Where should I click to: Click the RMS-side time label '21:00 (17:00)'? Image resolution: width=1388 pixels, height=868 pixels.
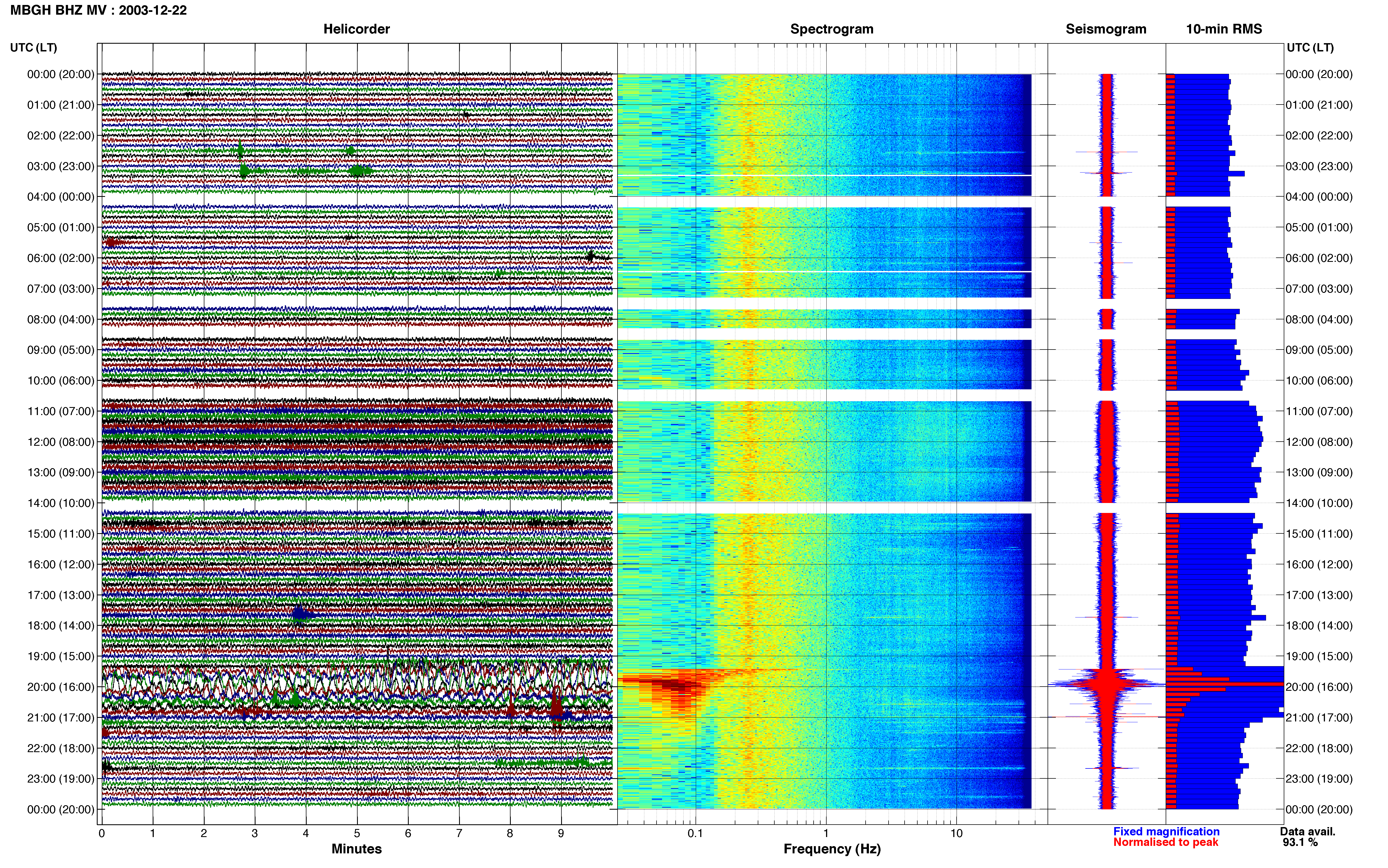[x=1319, y=718]
